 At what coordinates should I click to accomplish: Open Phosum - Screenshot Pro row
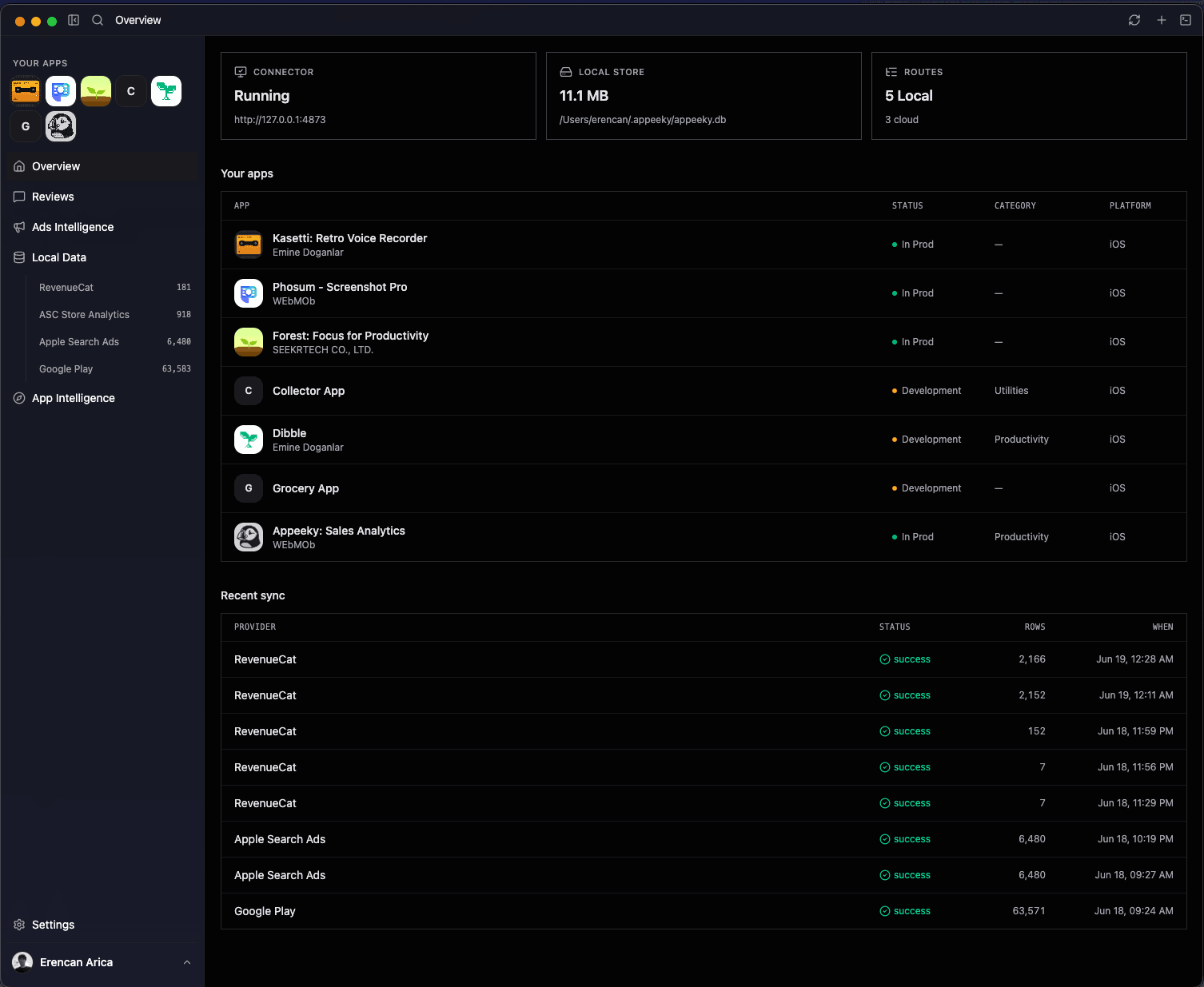(704, 293)
